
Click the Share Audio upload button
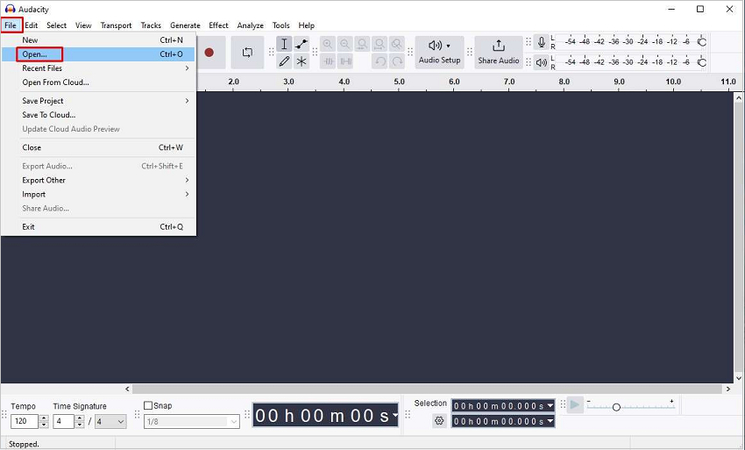(498, 52)
